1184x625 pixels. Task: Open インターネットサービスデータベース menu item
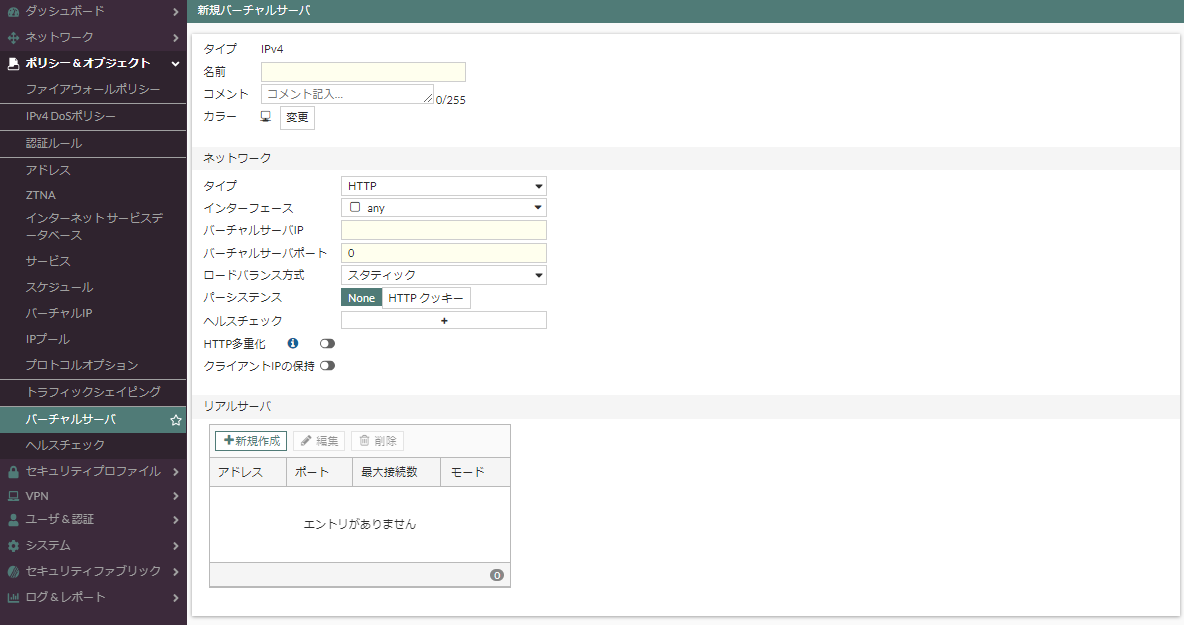click(x=93, y=226)
